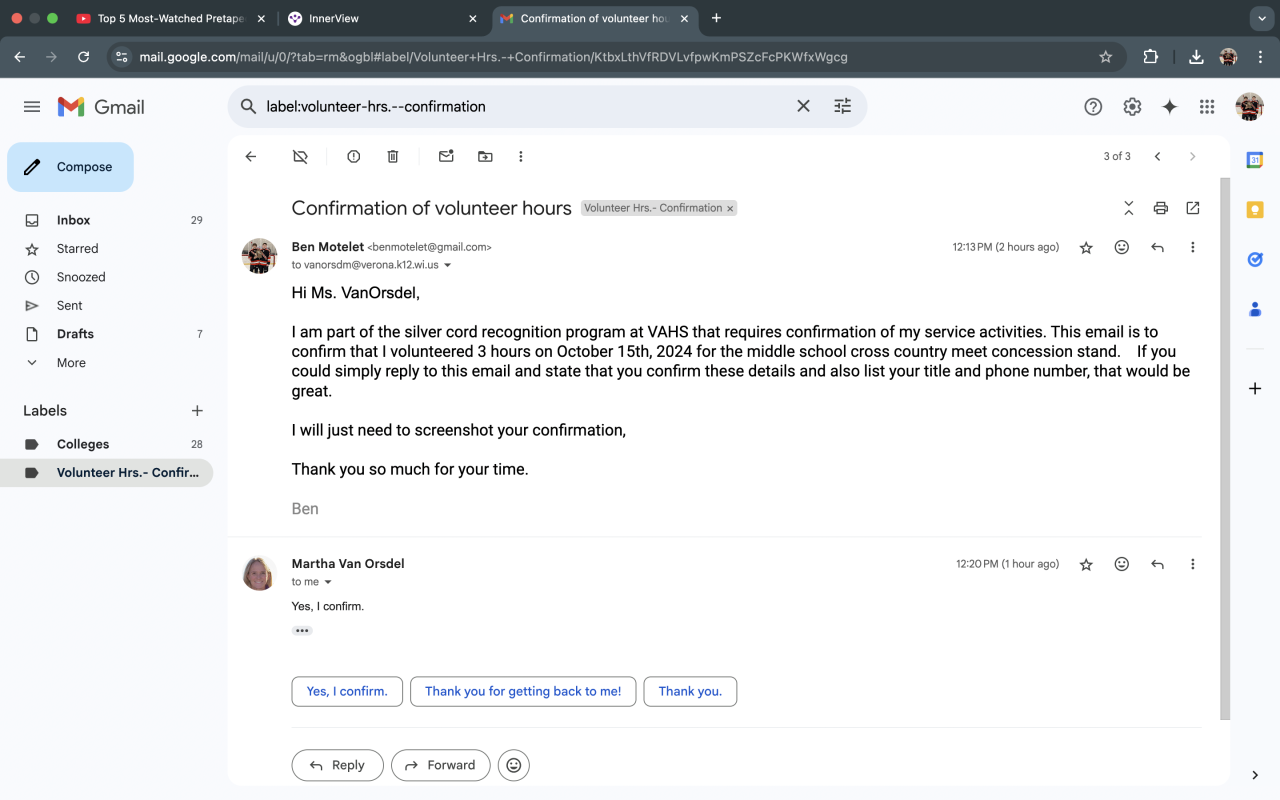This screenshot has height=800, width=1280.
Task: Expand recipient details under Ben Motelet
Action: pyautogui.click(x=448, y=266)
